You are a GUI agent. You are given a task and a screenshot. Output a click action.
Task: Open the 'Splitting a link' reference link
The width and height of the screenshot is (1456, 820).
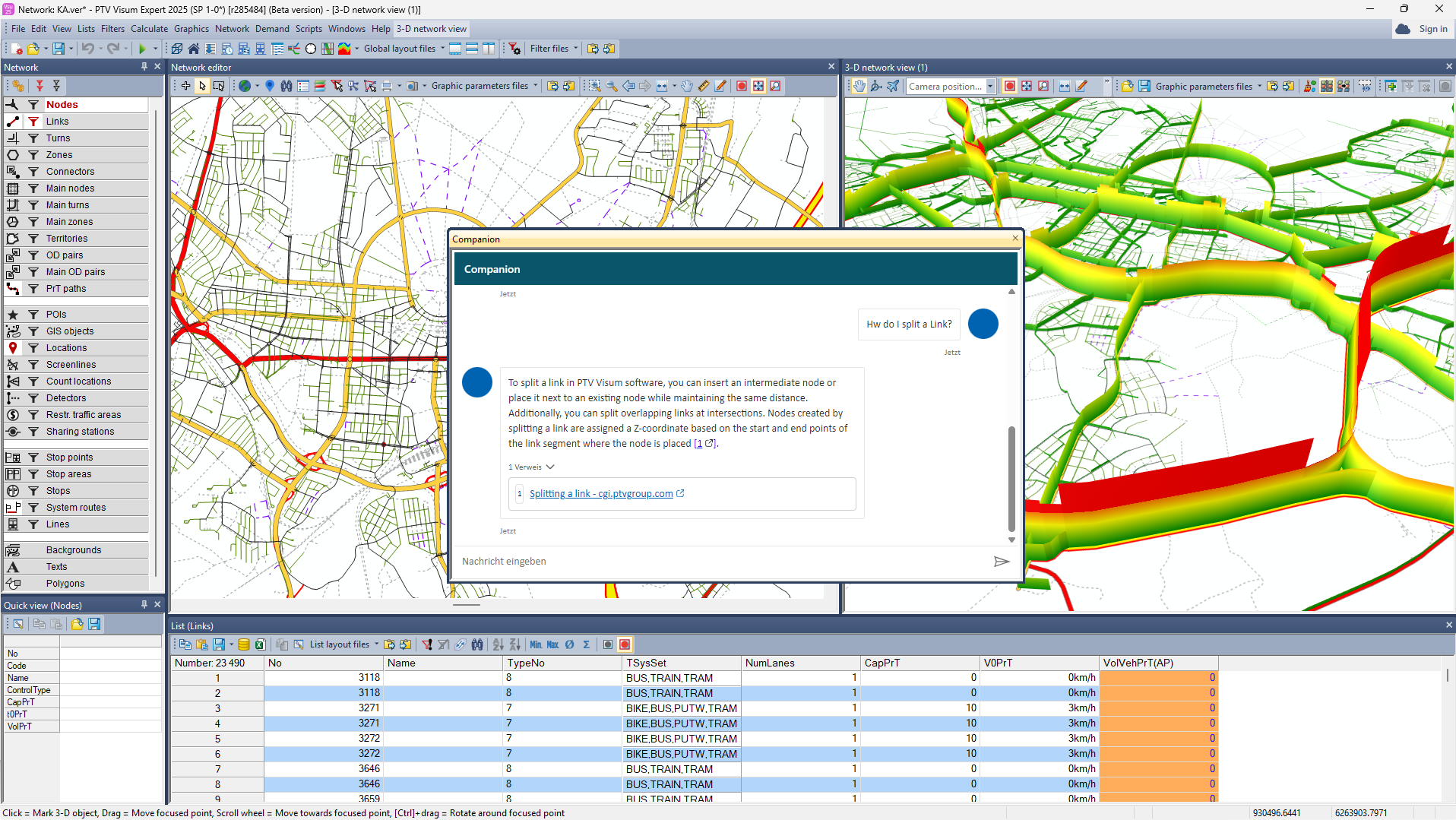click(x=600, y=494)
